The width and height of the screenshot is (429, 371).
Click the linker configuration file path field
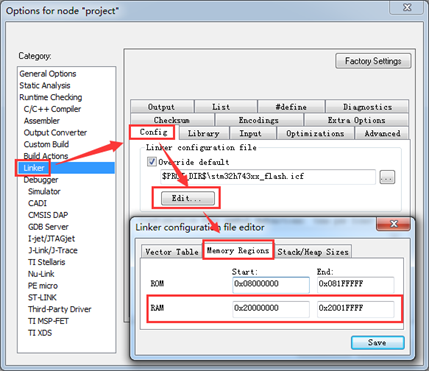point(268,177)
